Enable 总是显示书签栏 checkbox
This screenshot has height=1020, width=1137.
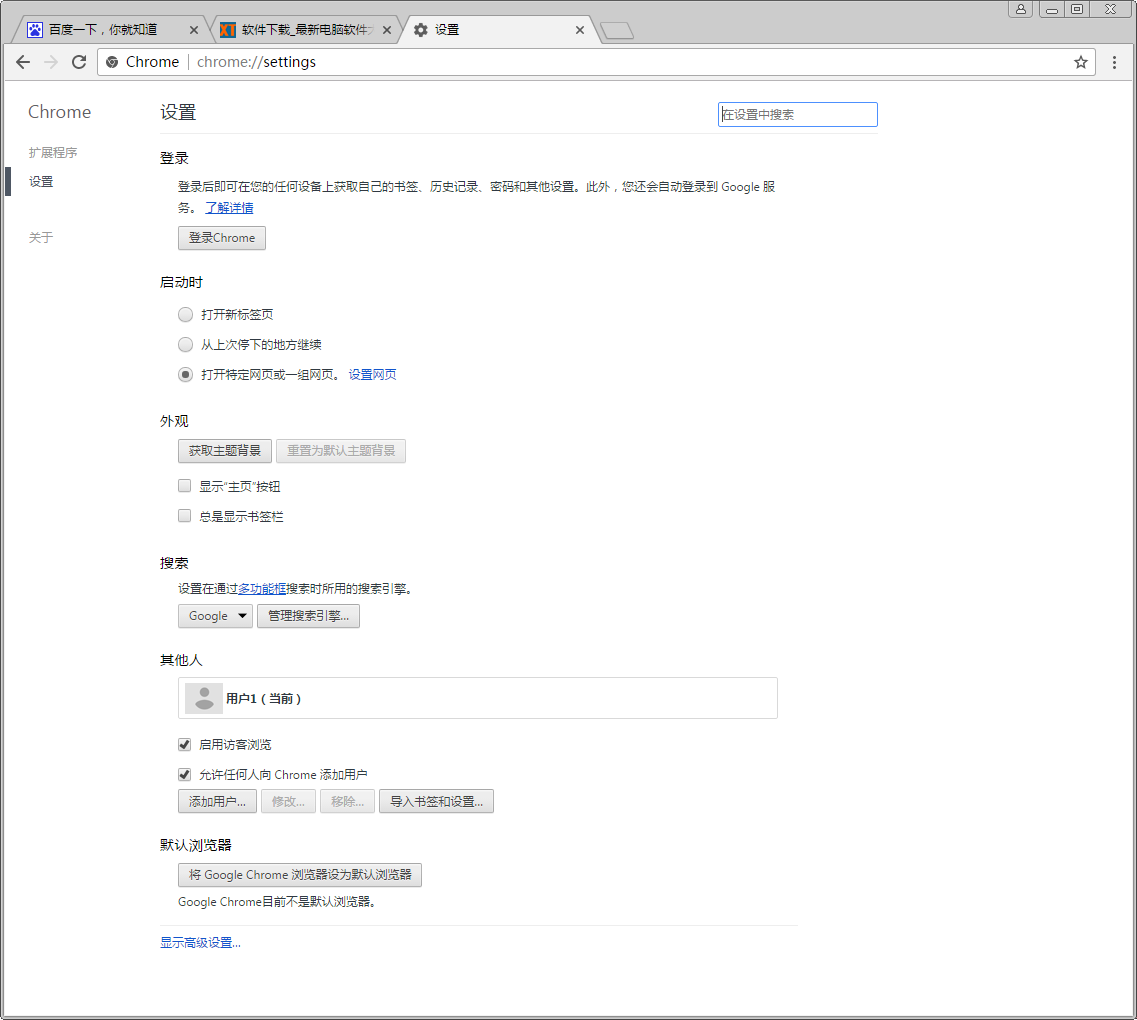185,515
